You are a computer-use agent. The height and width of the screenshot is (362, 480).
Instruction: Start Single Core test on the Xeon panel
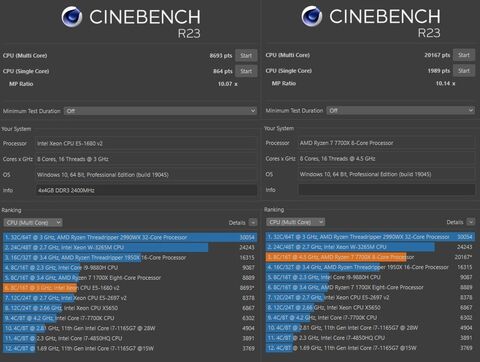tap(246, 71)
